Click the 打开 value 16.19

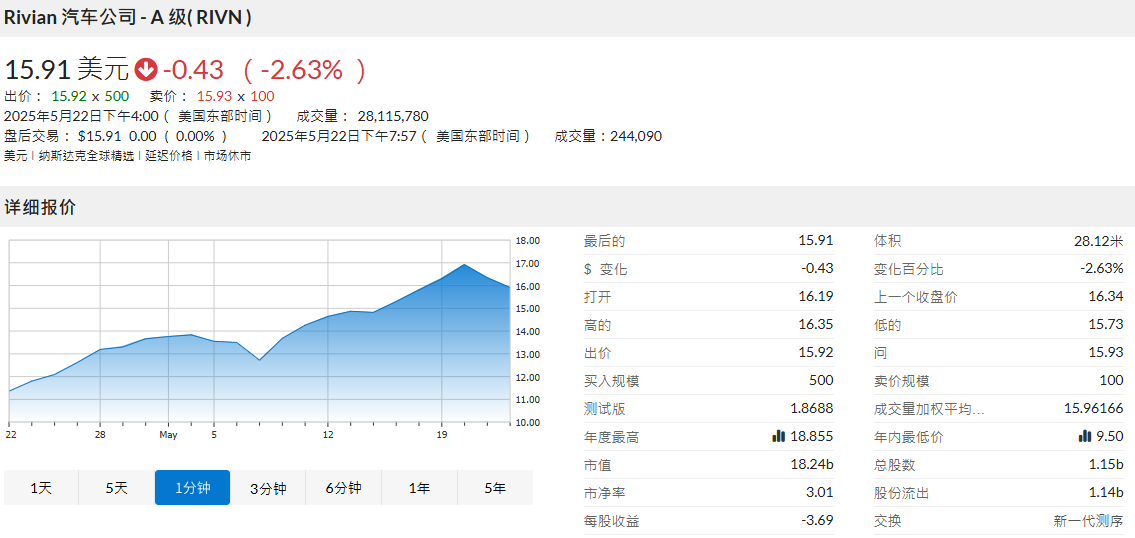(x=818, y=297)
